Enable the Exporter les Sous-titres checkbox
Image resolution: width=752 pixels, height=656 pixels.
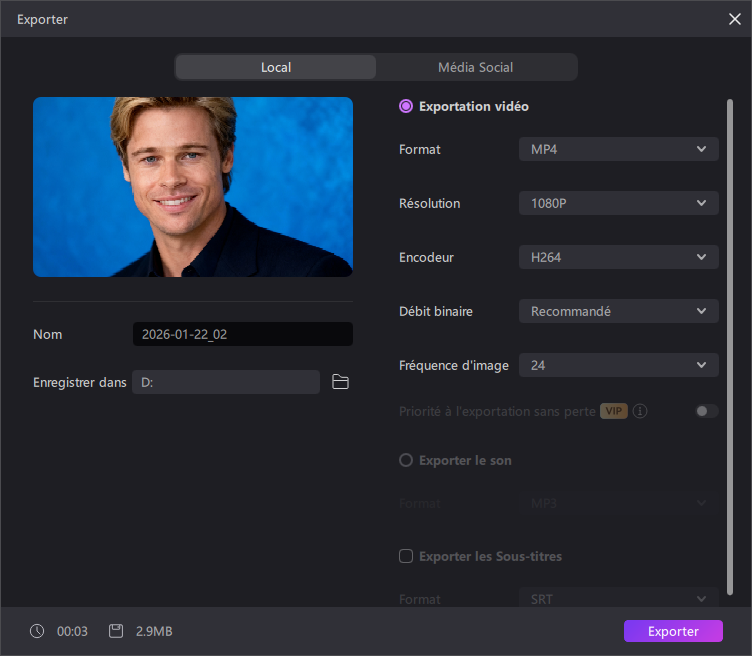point(406,556)
